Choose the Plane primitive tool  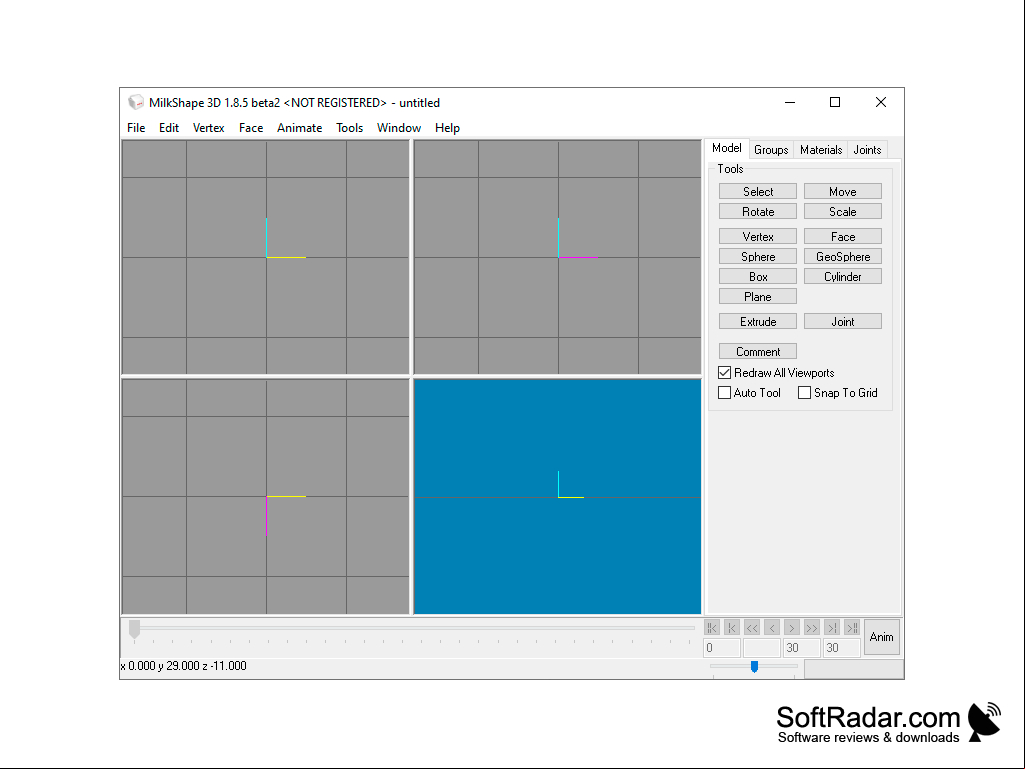[x=758, y=297]
